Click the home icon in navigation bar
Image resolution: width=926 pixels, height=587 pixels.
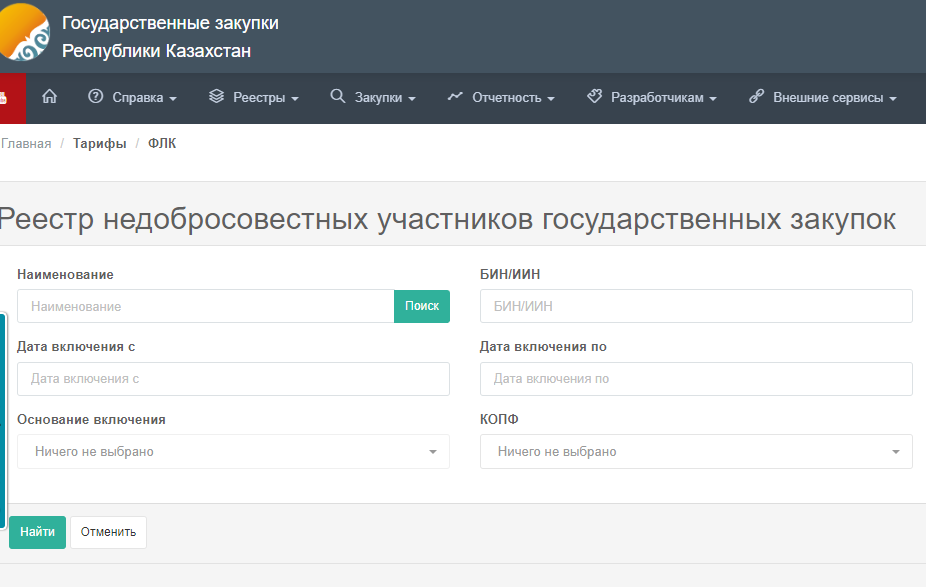pos(49,98)
